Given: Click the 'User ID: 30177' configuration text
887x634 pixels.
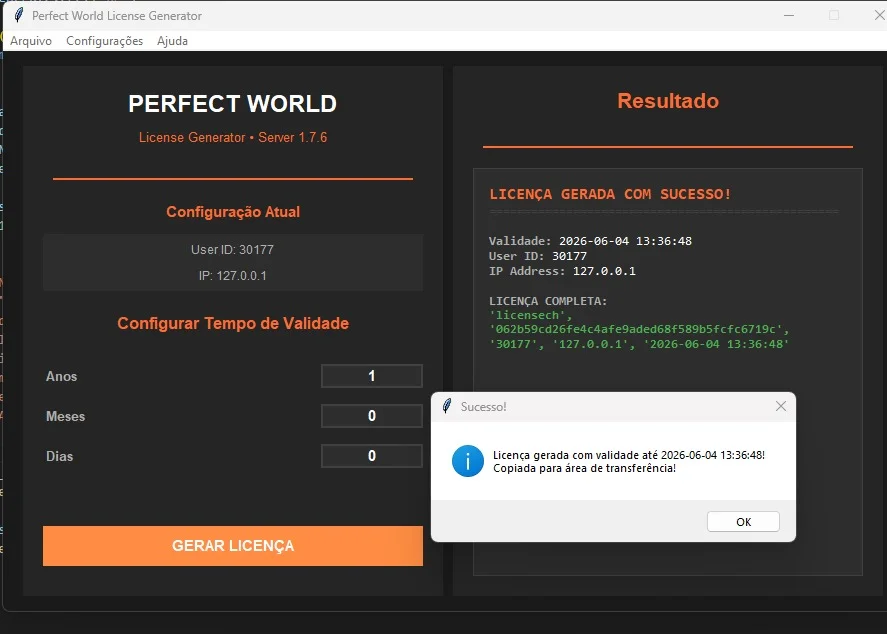Looking at the screenshot, I should click(x=232, y=249).
